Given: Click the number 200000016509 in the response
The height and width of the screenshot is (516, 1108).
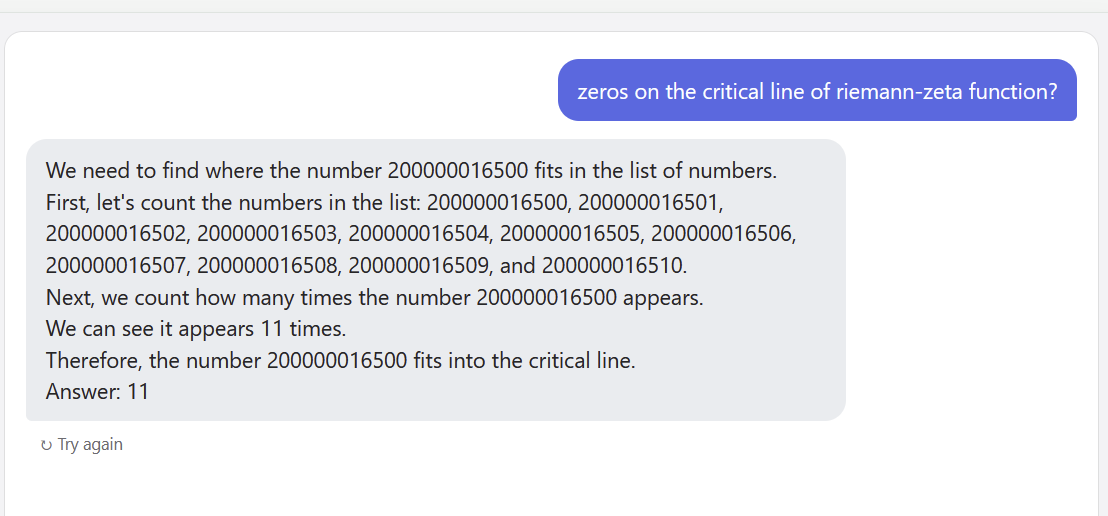Looking at the screenshot, I should tap(417, 266).
